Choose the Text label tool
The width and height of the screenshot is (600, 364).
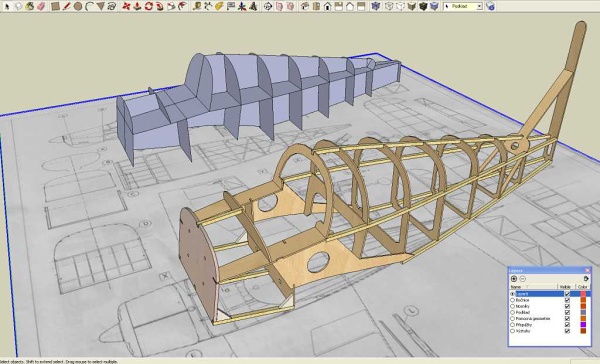point(230,6)
